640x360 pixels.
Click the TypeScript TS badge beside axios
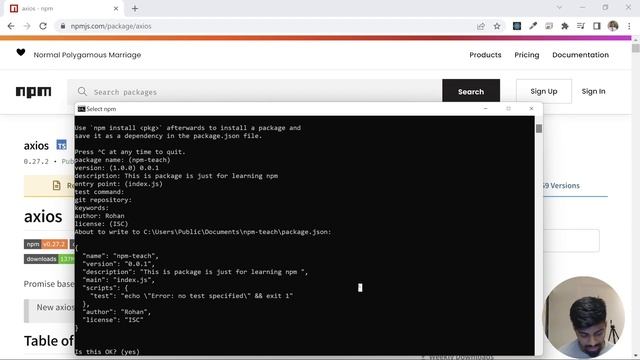click(x=61, y=145)
